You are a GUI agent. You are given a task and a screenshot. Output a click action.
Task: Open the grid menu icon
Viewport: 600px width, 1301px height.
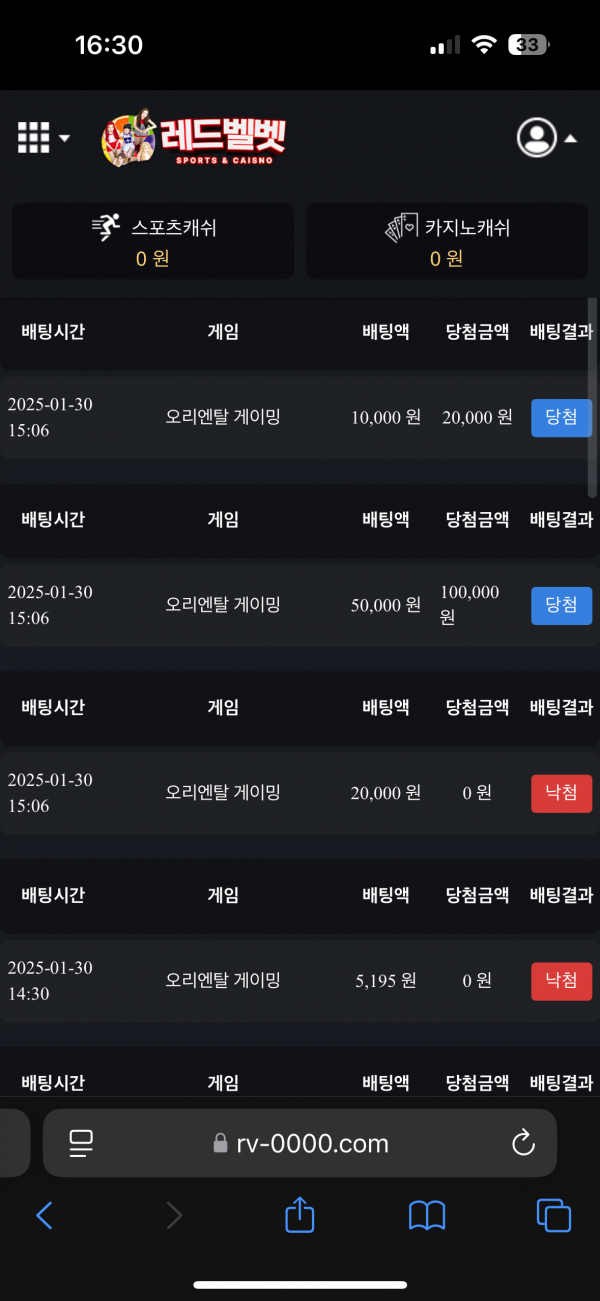[x=33, y=137]
